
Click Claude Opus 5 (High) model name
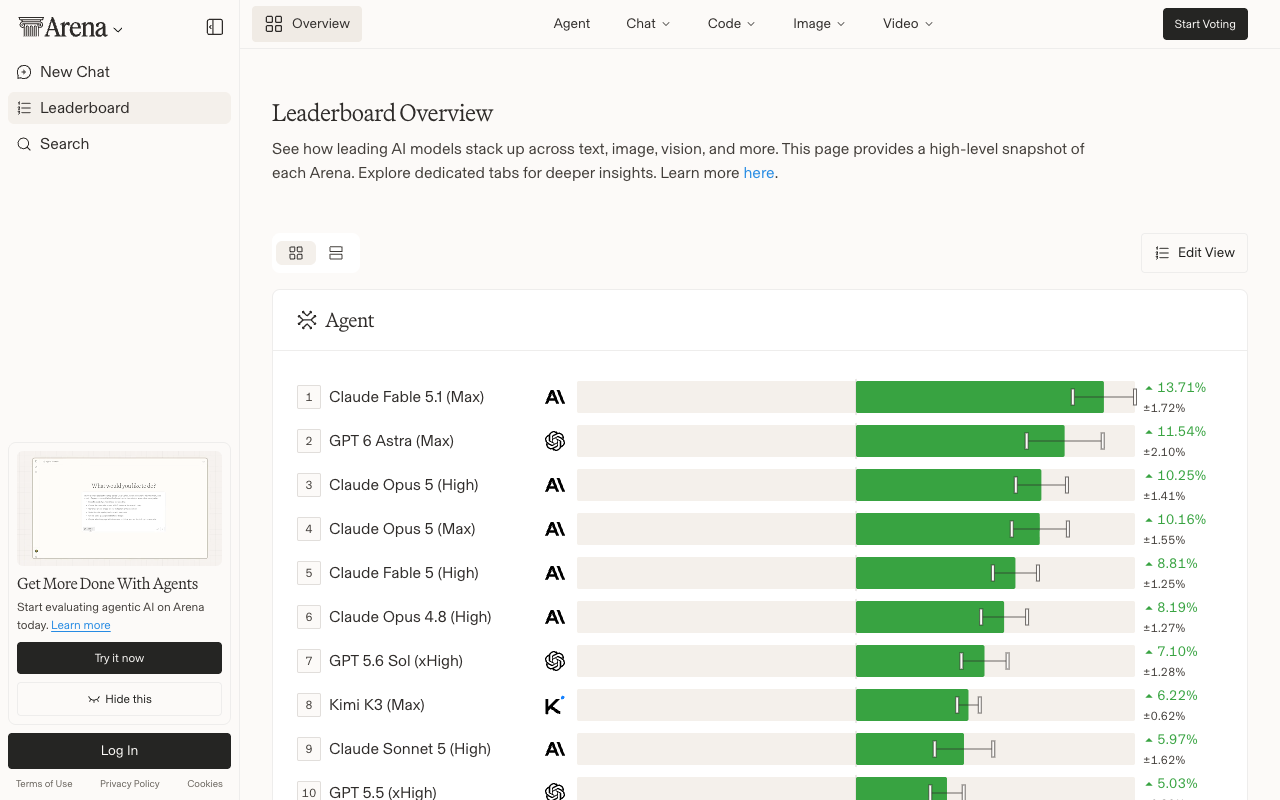404,485
